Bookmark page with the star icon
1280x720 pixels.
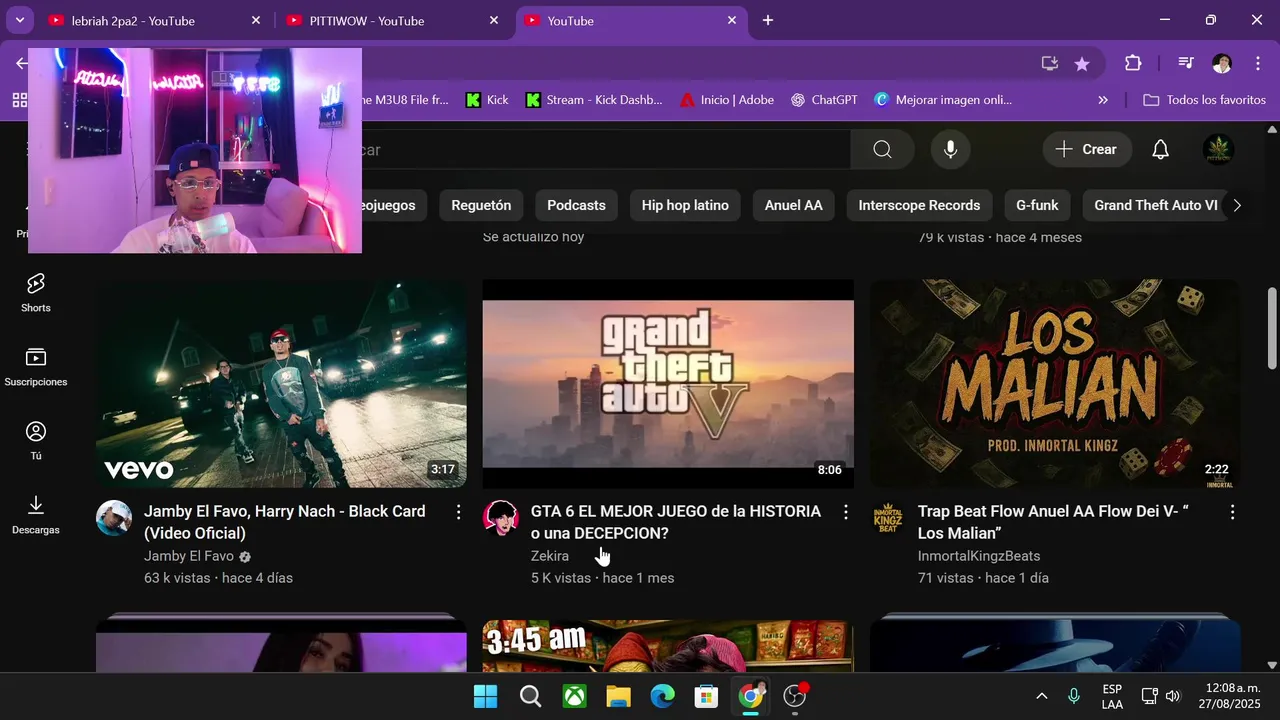pyautogui.click(x=1082, y=64)
